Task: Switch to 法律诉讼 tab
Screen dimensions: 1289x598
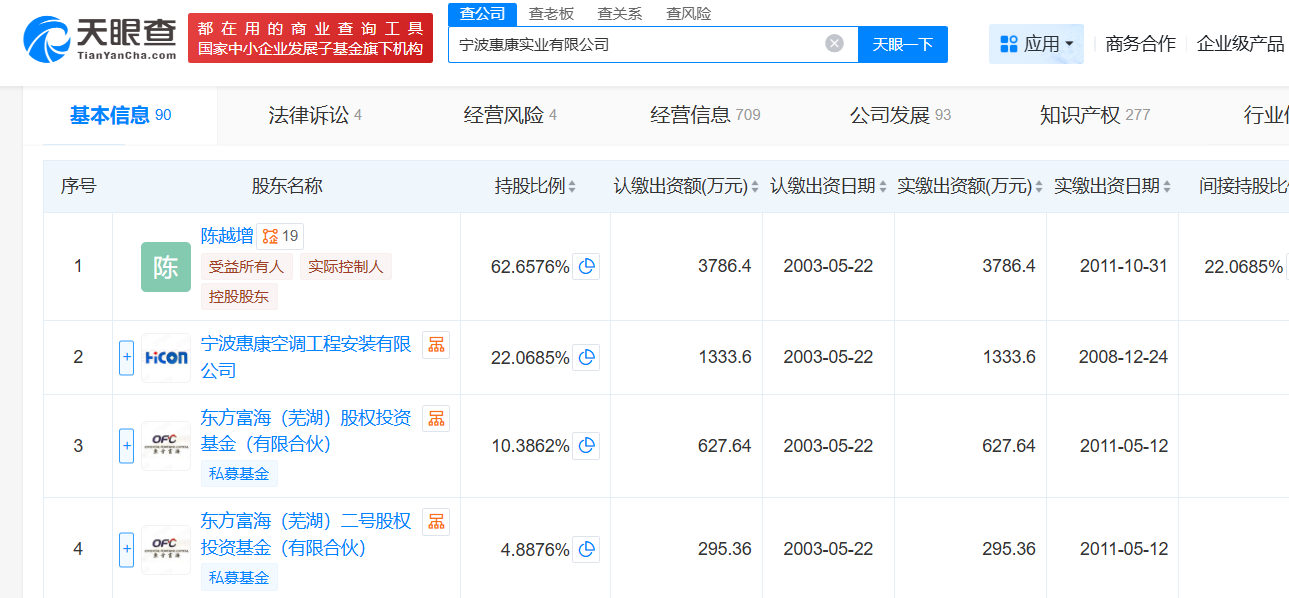Action: coord(315,115)
